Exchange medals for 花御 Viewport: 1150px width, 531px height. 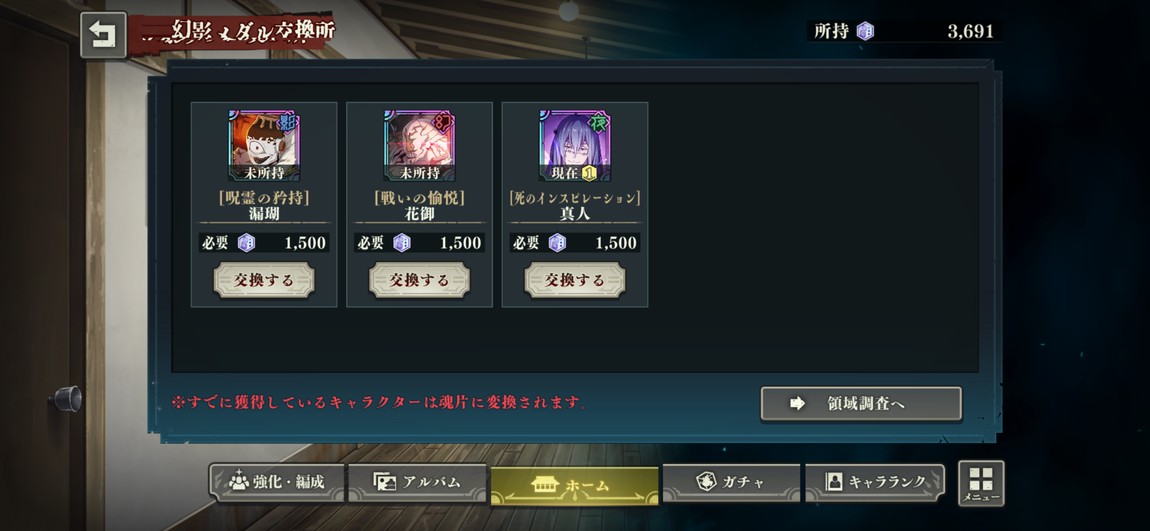[x=420, y=280]
